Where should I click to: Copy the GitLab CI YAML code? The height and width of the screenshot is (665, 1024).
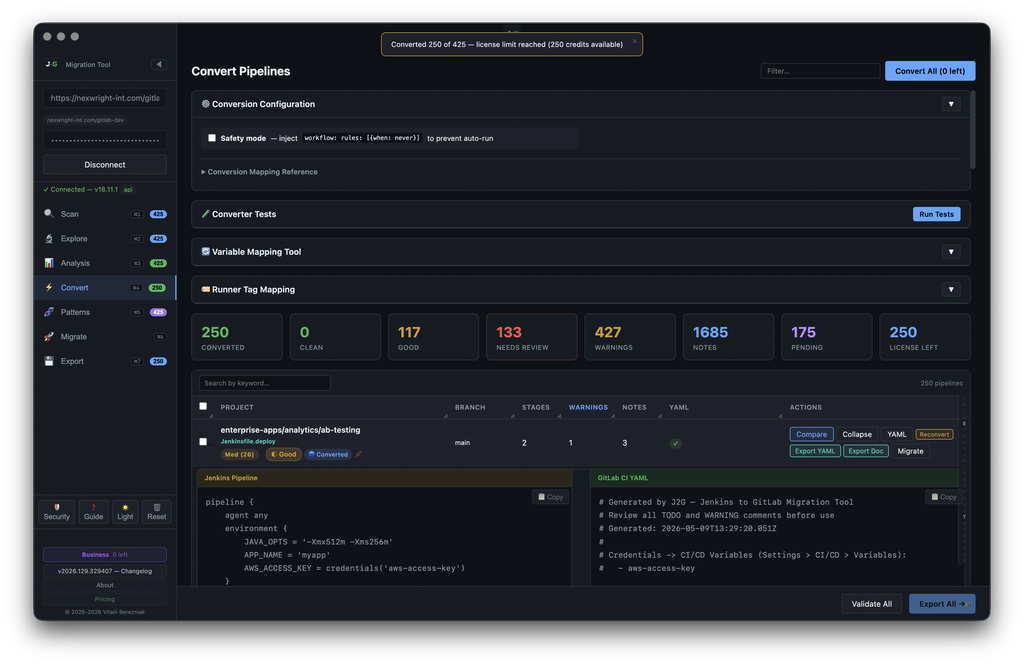pos(943,497)
